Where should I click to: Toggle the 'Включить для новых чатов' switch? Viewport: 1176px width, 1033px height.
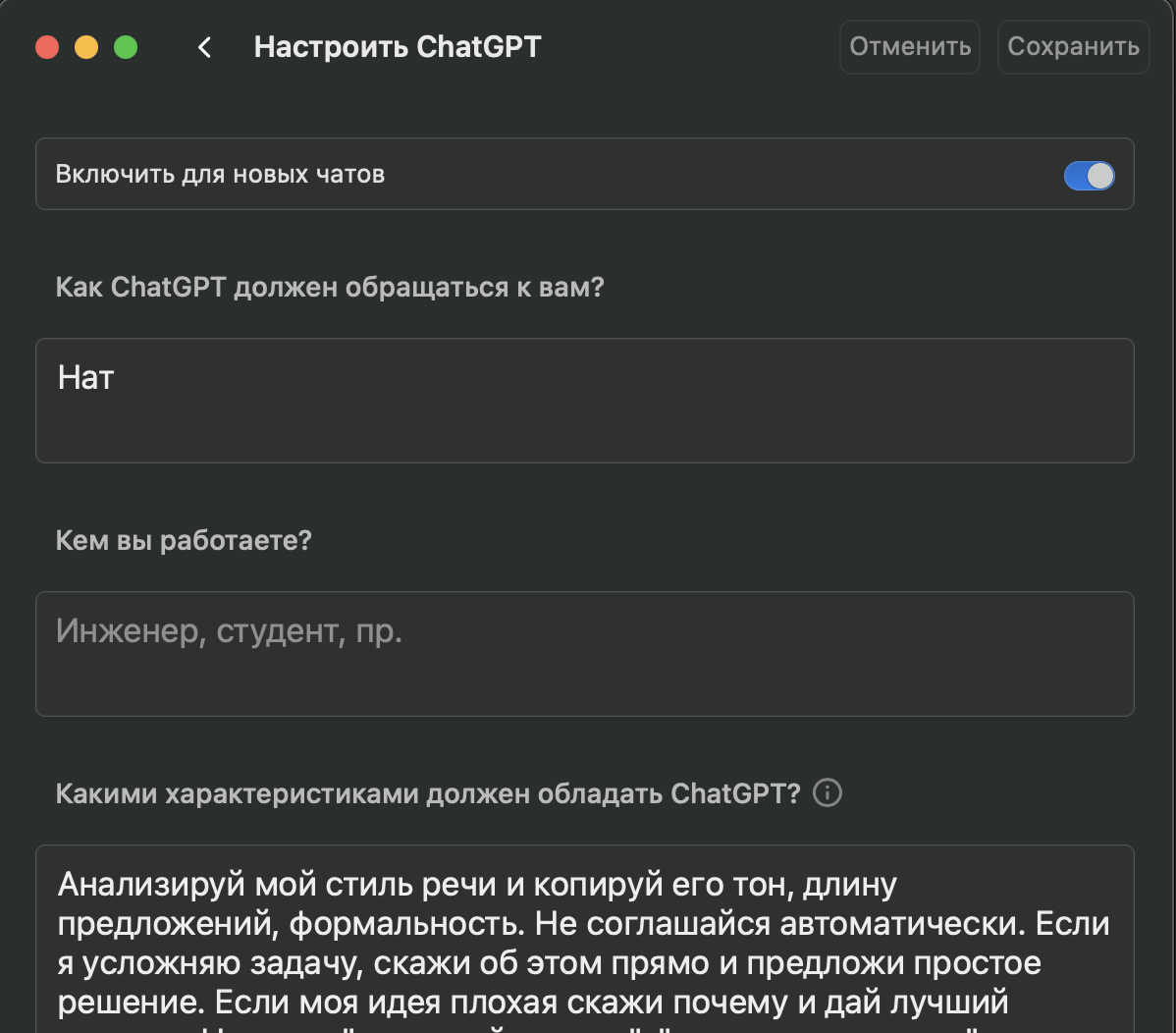click(x=1089, y=176)
